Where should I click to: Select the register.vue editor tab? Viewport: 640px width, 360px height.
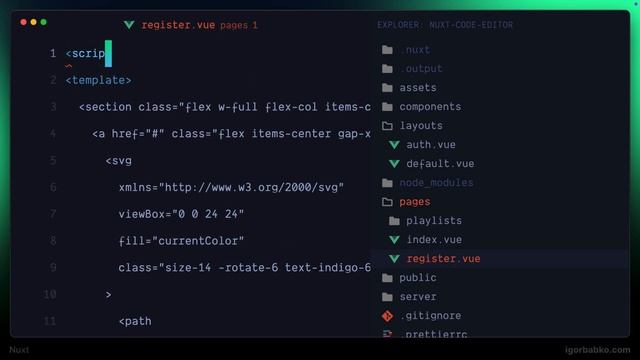click(190, 25)
